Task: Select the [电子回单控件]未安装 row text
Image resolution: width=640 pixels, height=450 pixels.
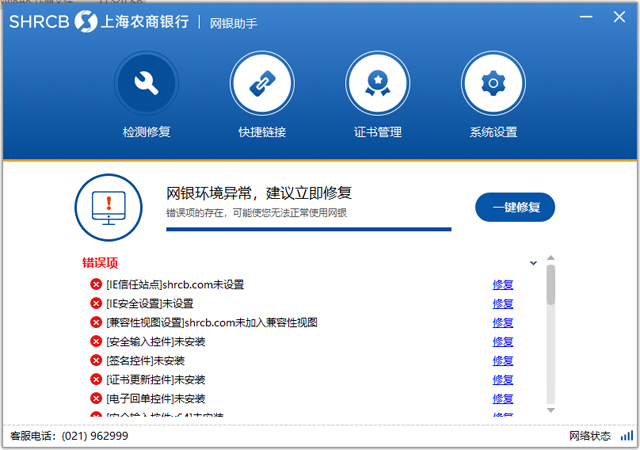Action: [x=156, y=398]
